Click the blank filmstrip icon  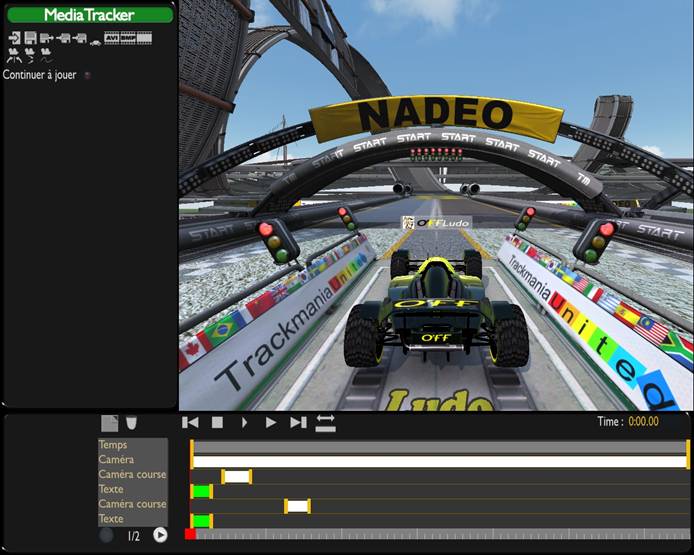[144, 38]
